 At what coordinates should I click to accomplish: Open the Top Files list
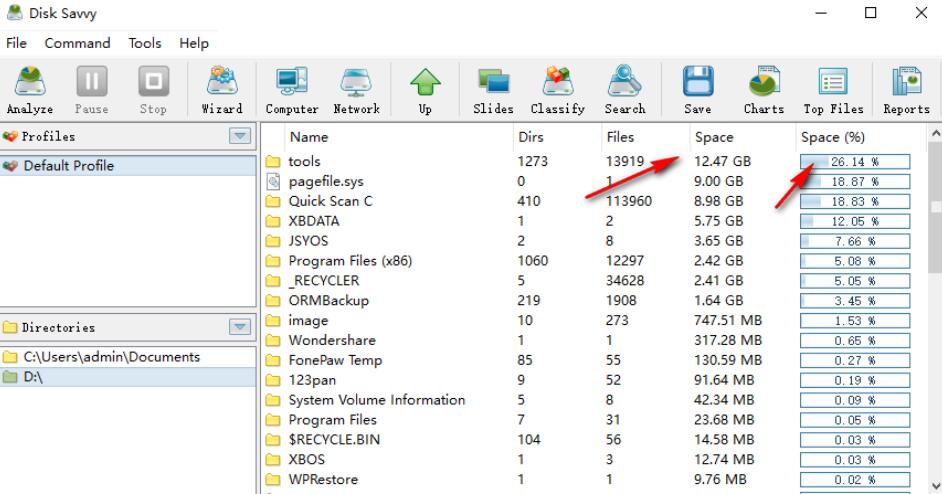tap(833, 89)
